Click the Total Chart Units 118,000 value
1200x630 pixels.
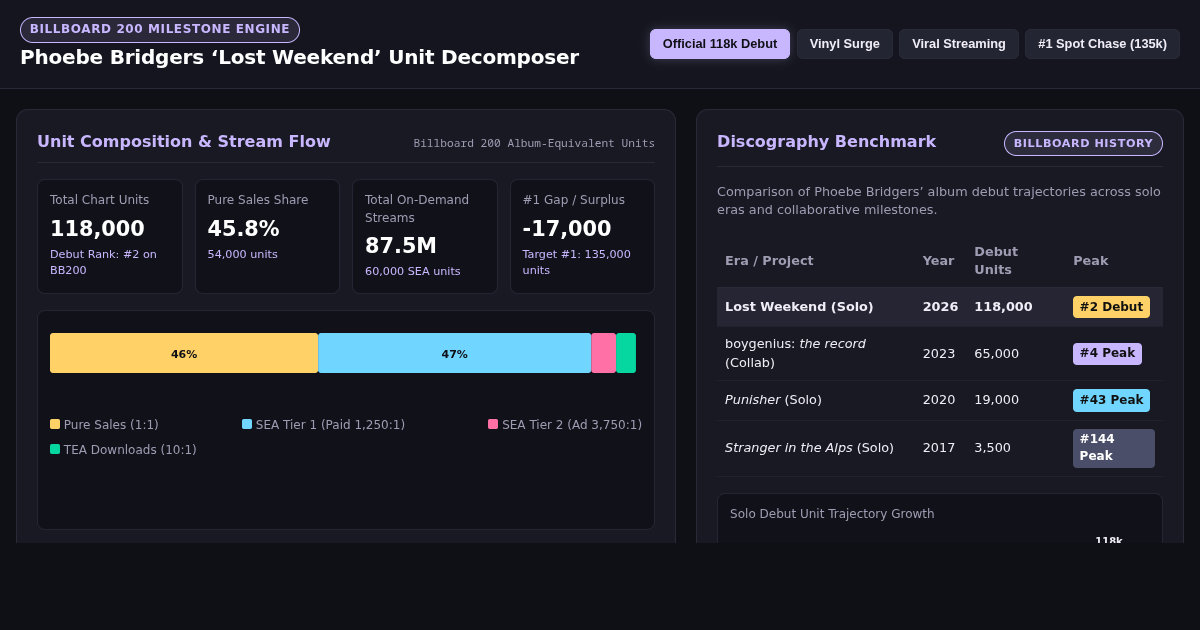point(97,229)
